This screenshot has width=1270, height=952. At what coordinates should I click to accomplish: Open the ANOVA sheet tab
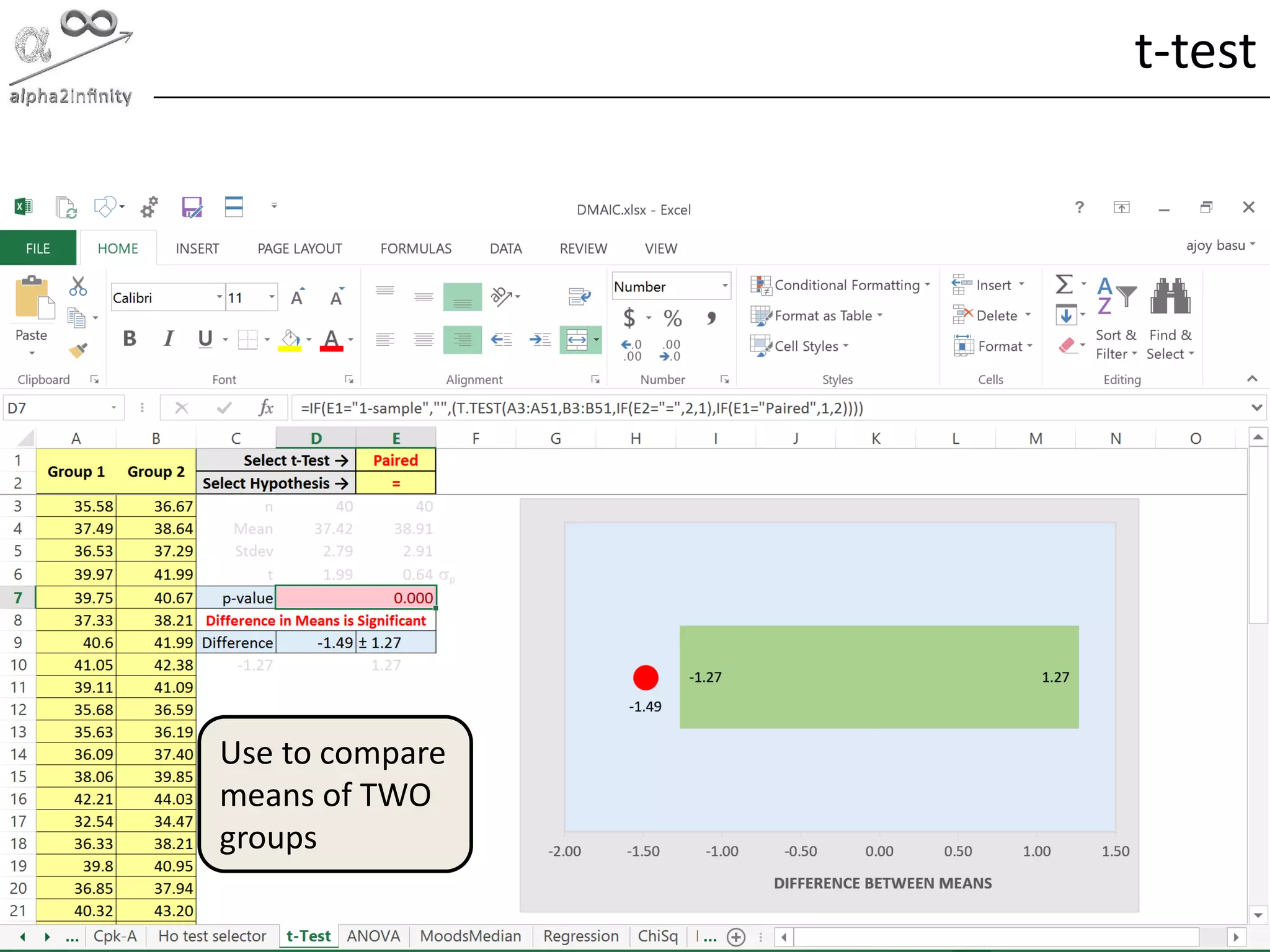pos(373,936)
